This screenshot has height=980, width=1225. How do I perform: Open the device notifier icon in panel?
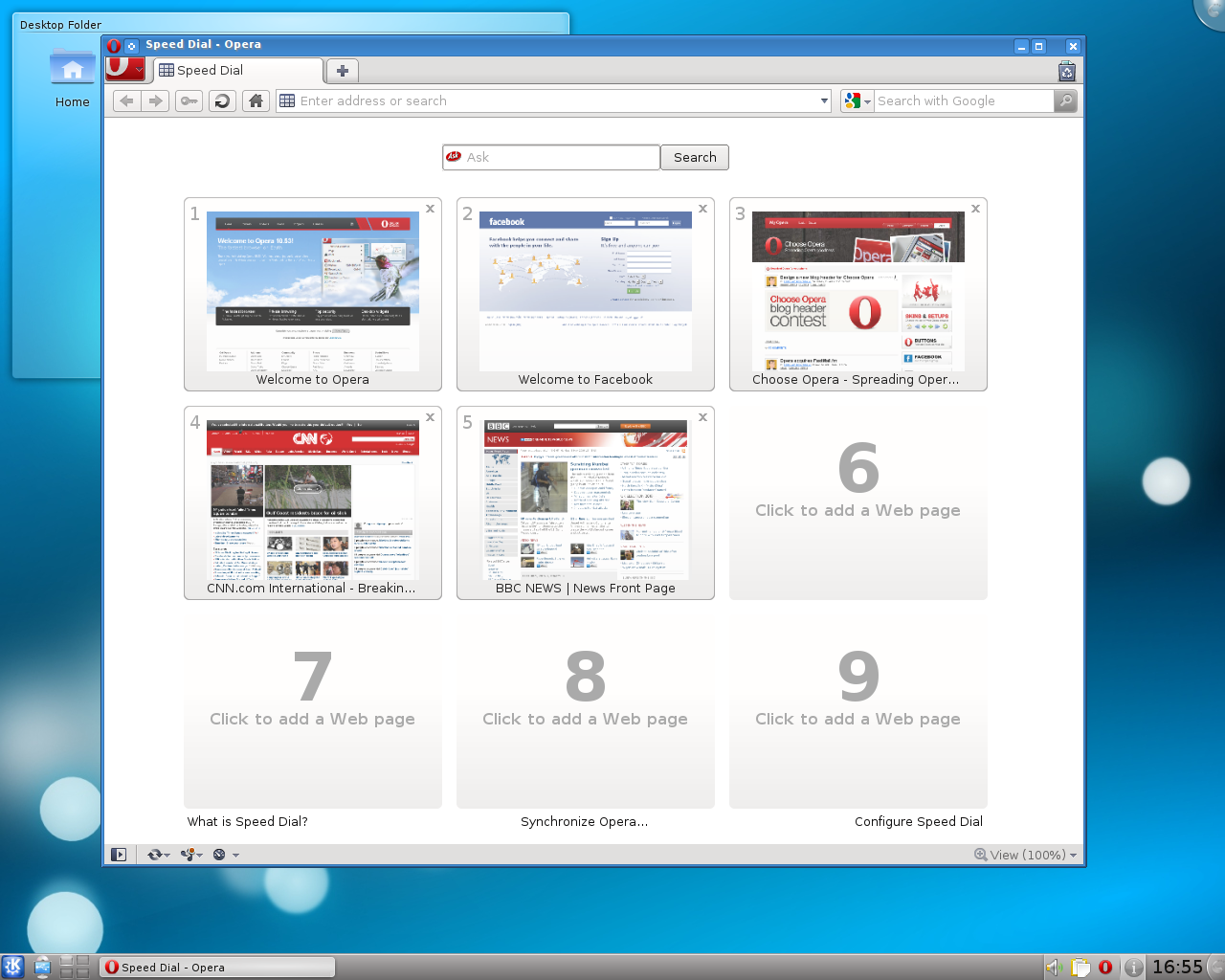42,967
